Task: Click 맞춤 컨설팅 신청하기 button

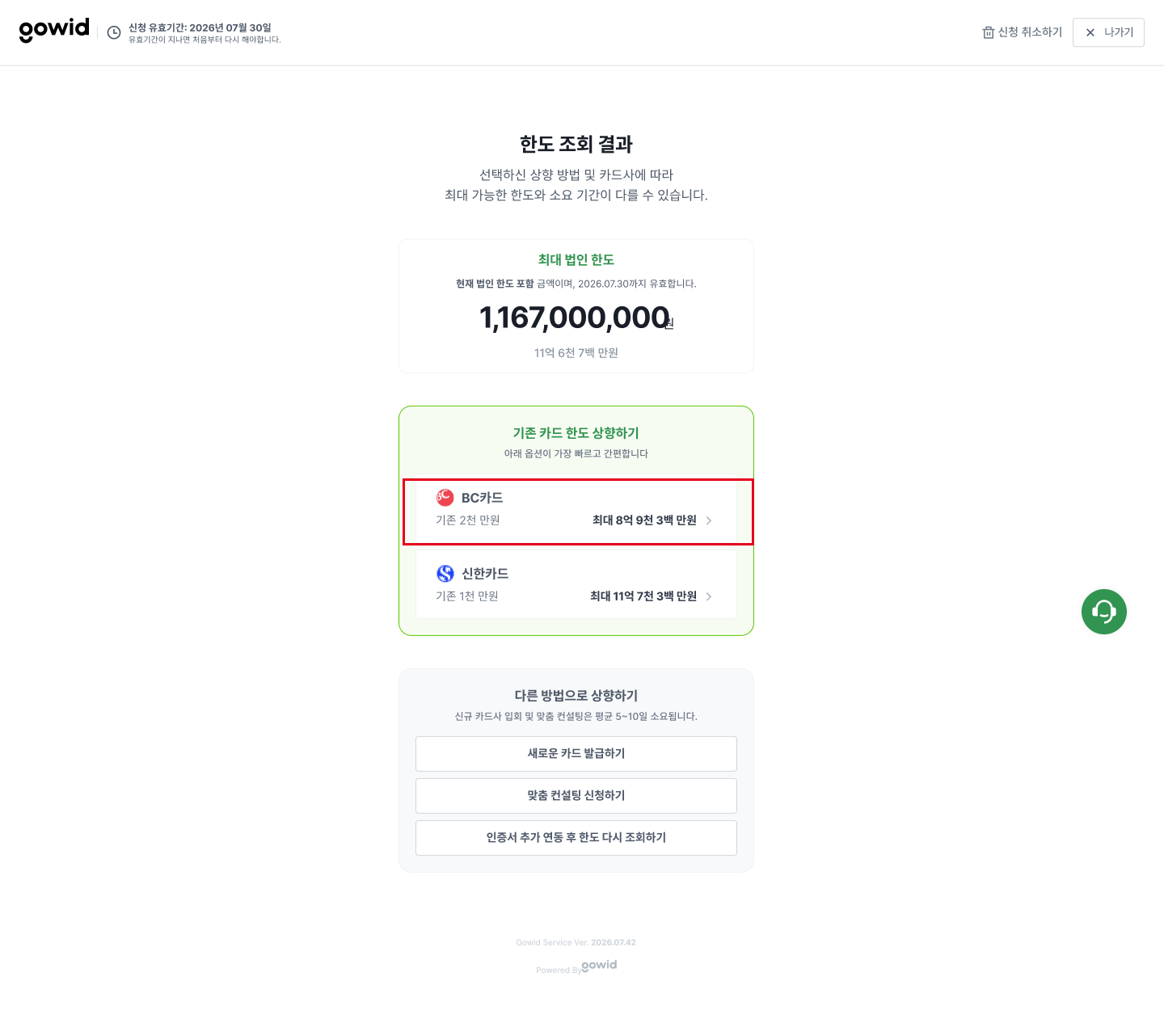Action: click(x=576, y=796)
